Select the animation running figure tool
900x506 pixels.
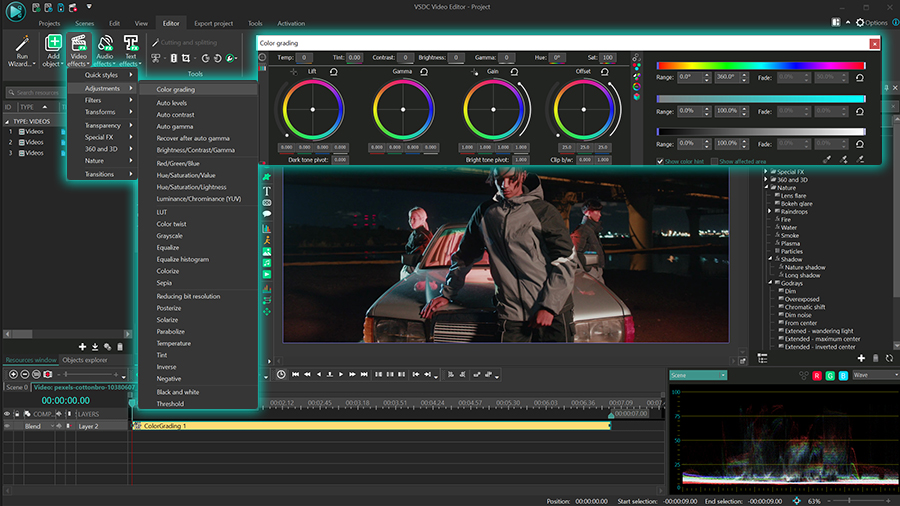266,240
